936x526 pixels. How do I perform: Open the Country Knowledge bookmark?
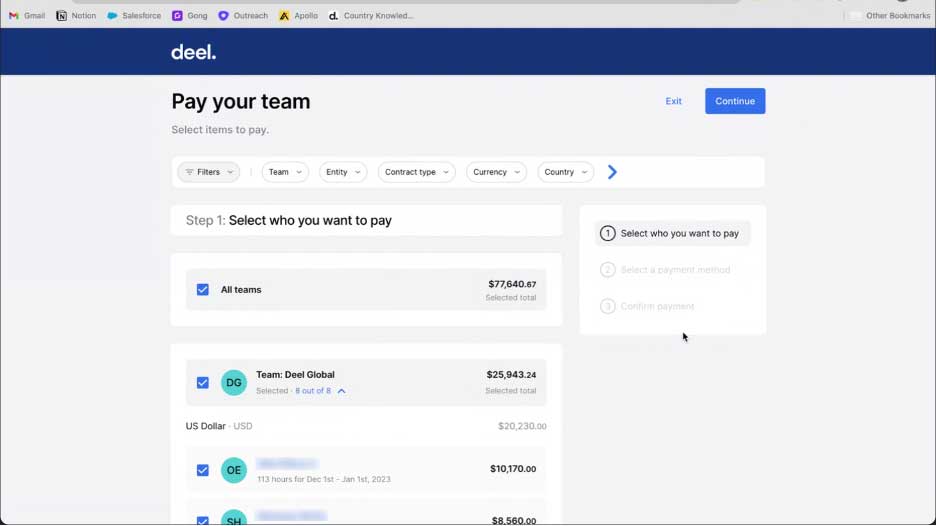coord(371,16)
